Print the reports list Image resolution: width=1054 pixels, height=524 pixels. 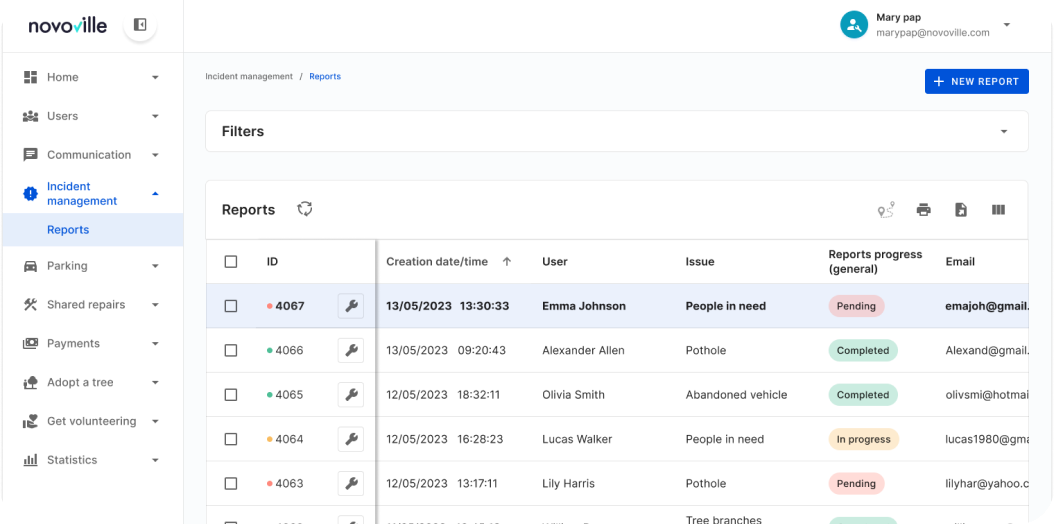(x=923, y=210)
